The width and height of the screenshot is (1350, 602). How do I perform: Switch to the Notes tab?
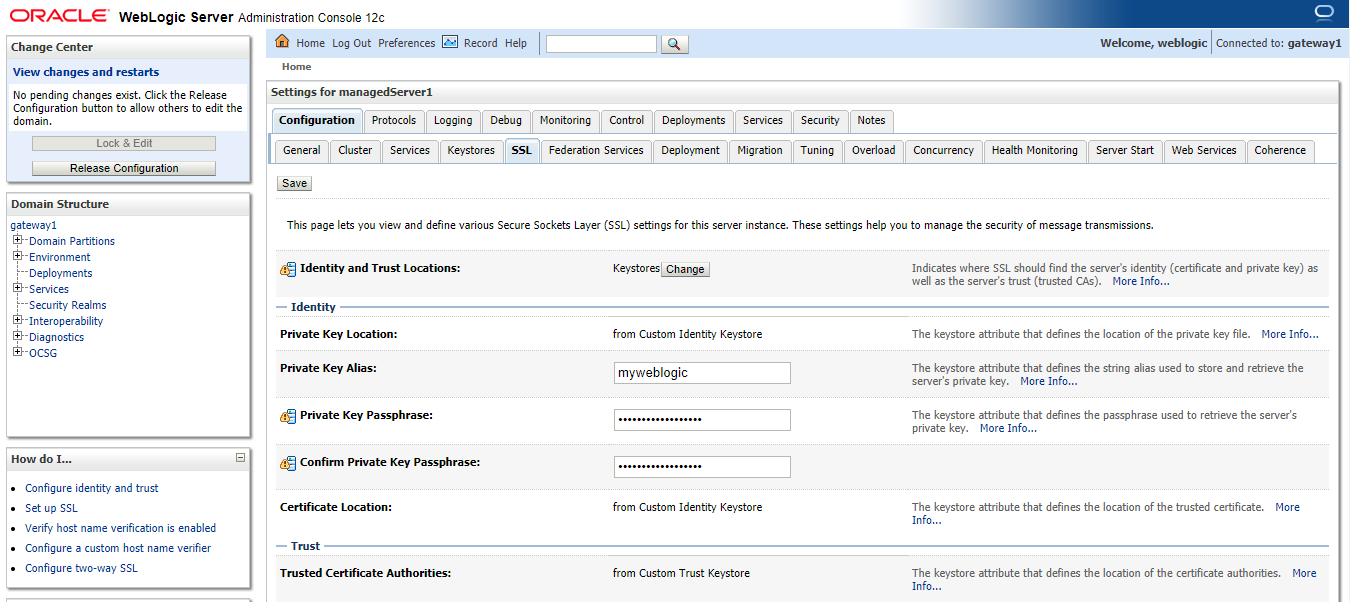pyautogui.click(x=871, y=120)
